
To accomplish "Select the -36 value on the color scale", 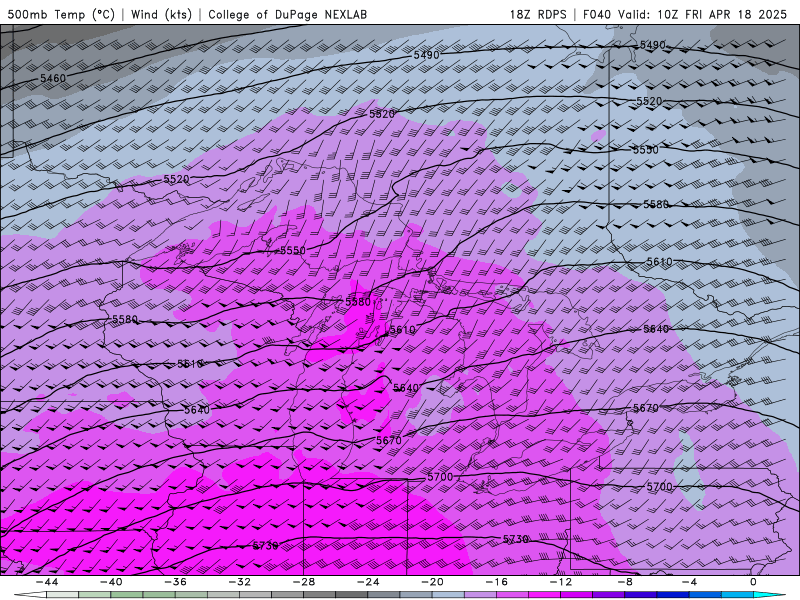I will click(176, 582).
